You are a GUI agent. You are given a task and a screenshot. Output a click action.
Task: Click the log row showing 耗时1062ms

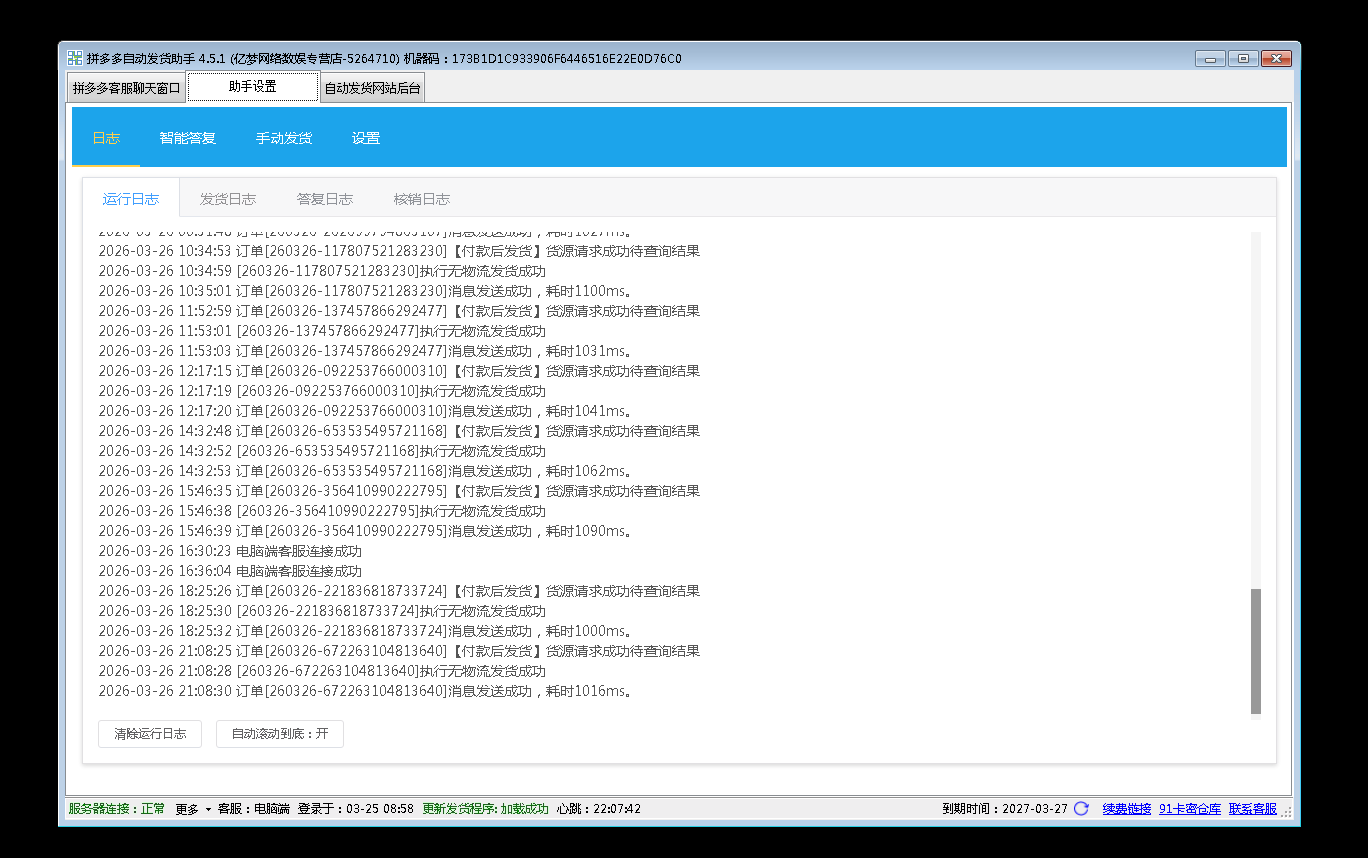365,471
